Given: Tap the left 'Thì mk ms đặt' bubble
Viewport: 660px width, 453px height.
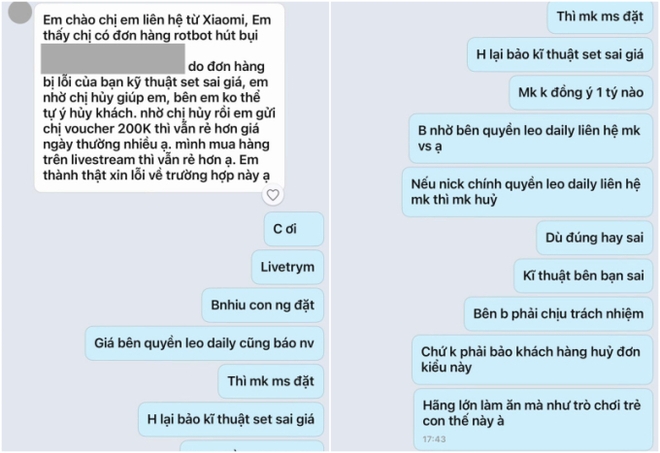Looking at the screenshot, I should point(271,381).
